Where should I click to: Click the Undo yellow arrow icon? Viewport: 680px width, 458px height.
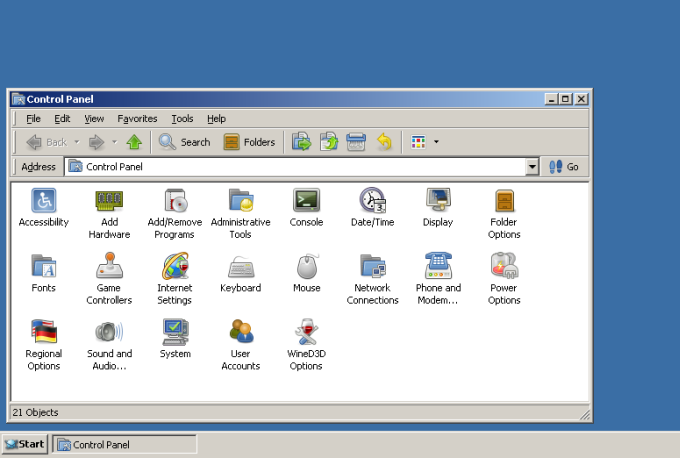click(x=384, y=142)
